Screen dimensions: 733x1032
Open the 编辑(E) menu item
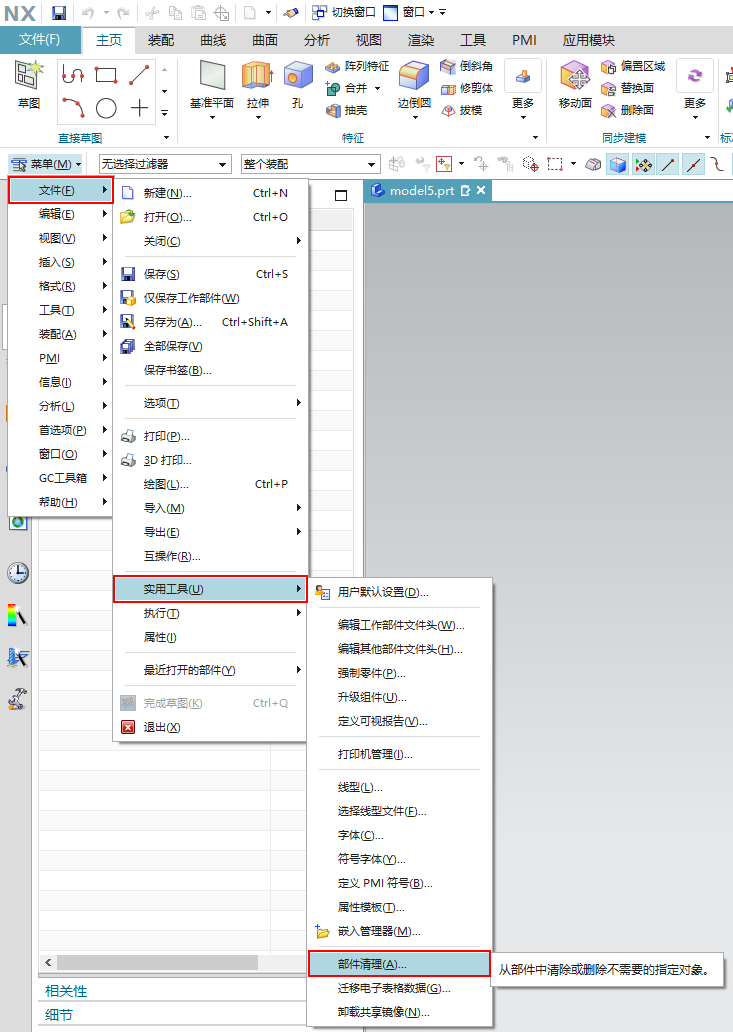click(x=61, y=214)
